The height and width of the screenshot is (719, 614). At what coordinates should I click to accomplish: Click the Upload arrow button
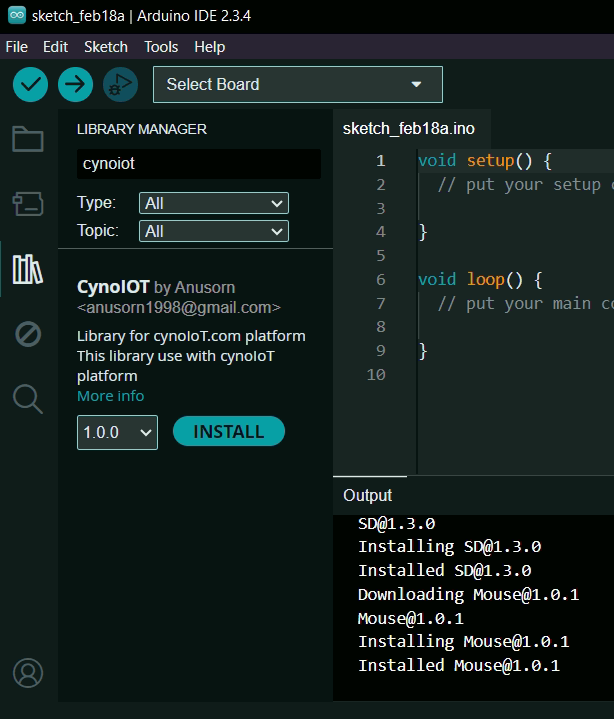tap(75, 85)
